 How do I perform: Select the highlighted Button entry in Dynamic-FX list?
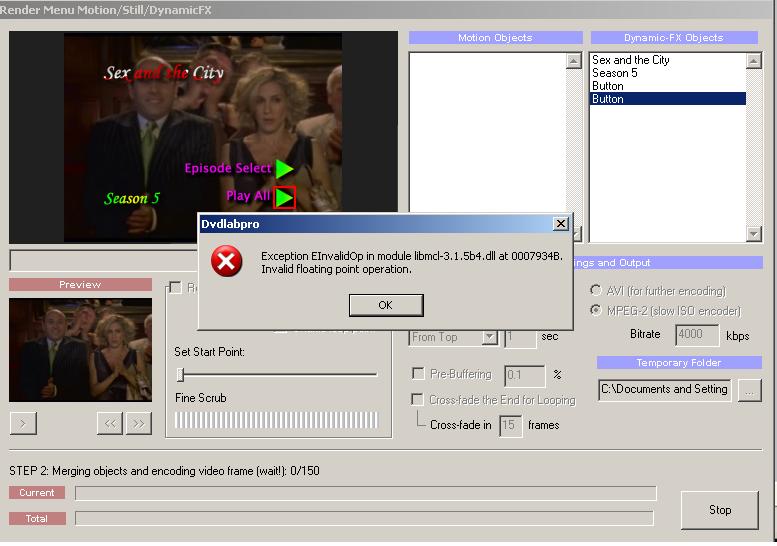tap(668, 99)
